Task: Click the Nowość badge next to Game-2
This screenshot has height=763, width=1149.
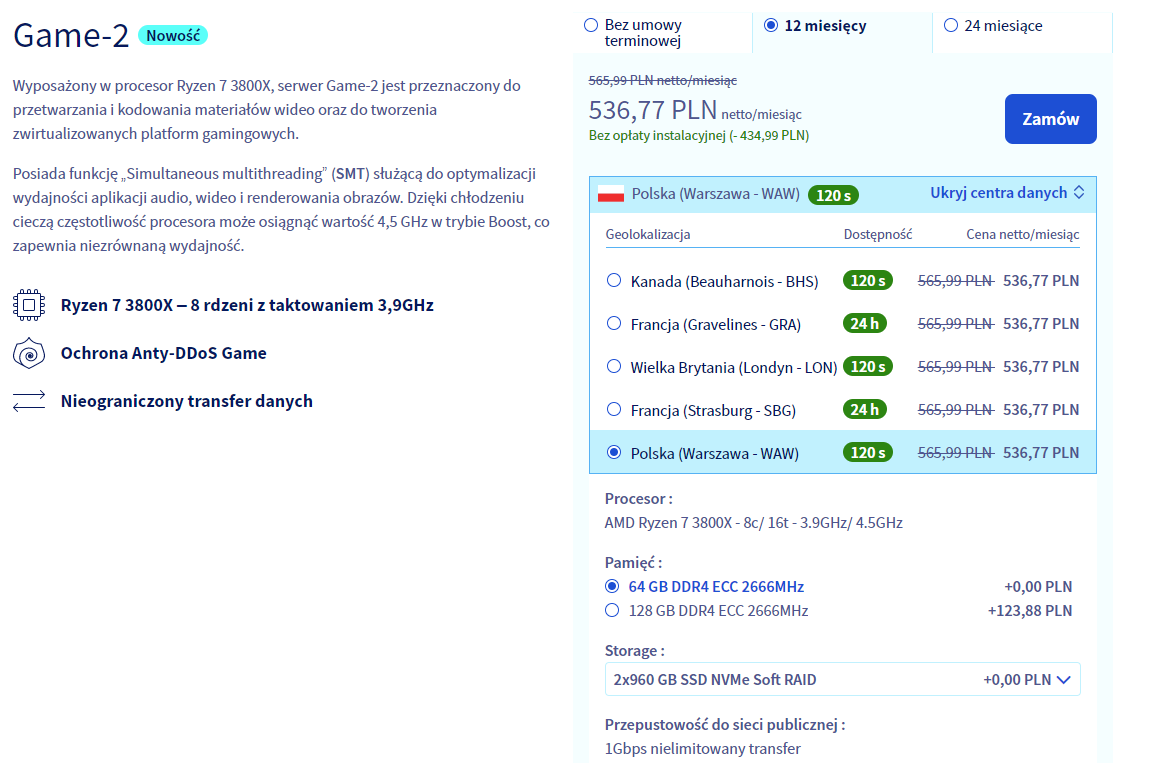Action: tap(172, 36)
